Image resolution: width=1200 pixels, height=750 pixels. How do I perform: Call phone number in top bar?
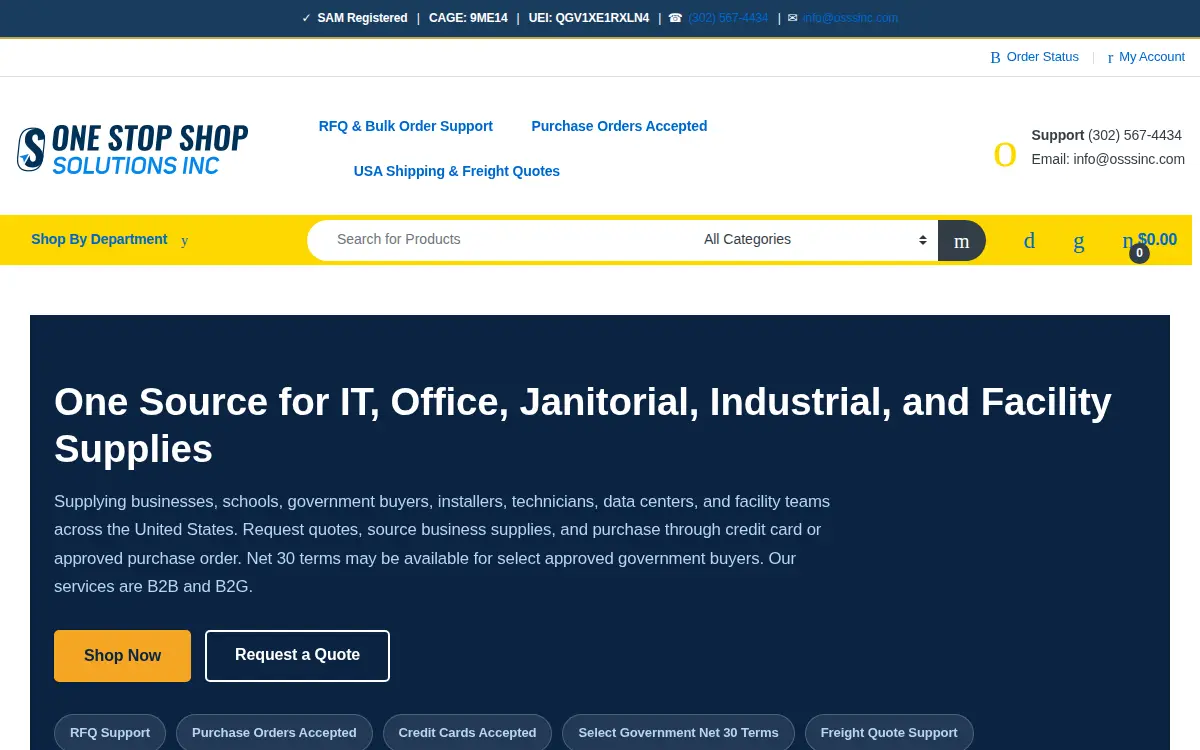[x=728, y=18]
